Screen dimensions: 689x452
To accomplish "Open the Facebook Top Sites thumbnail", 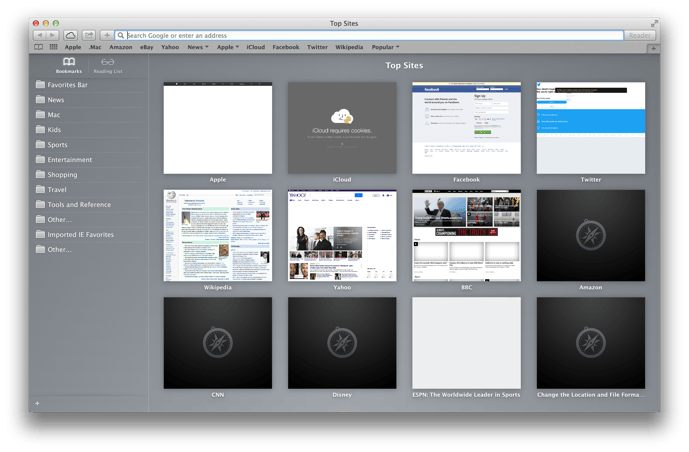I will (x=467, y=128).
